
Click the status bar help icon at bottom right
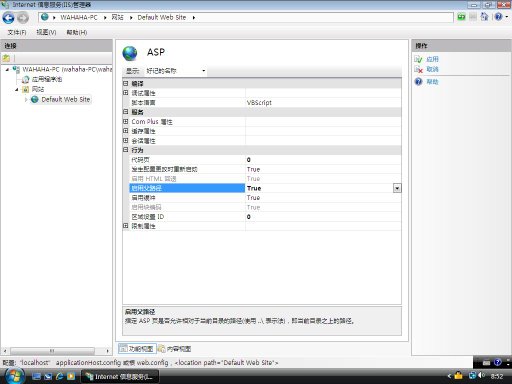[x=498, y=362]
